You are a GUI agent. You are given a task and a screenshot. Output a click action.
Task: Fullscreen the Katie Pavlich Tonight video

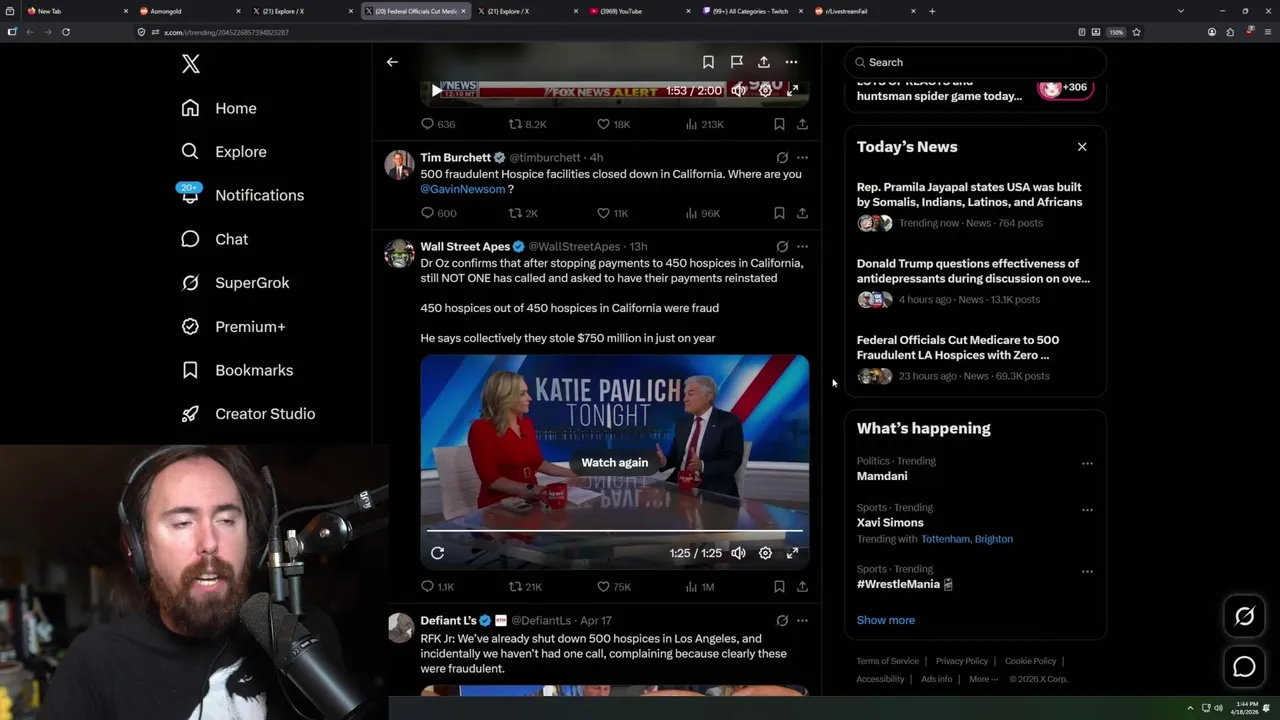[792, 553]
